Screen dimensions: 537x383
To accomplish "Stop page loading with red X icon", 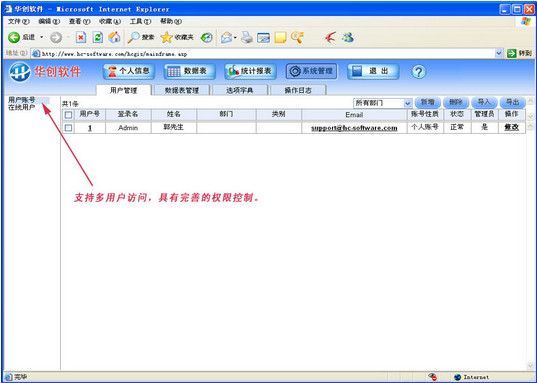I will 81,37.
